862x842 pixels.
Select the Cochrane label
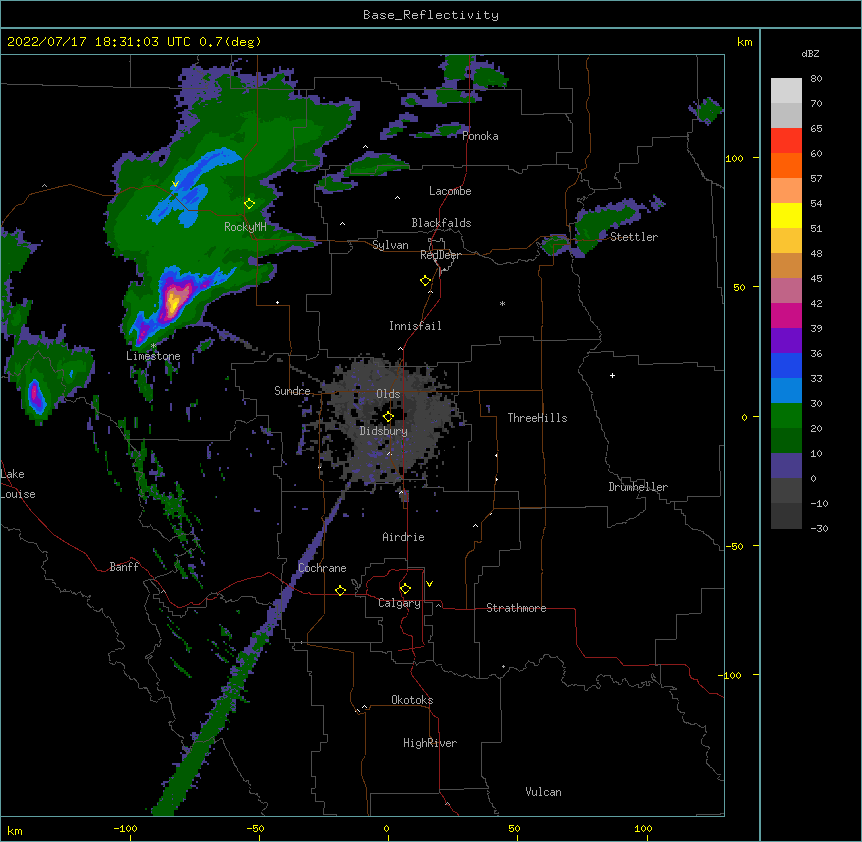click(322, 568)
